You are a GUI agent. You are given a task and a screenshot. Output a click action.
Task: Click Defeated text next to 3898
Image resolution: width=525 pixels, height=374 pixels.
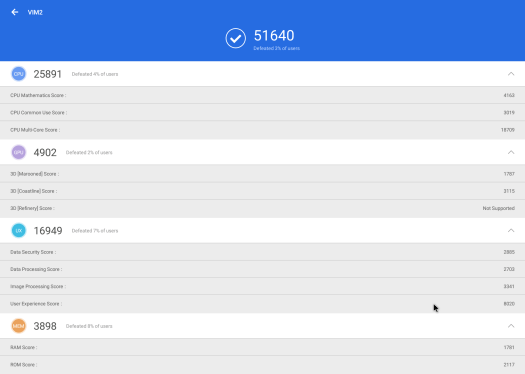click(89, 326)
